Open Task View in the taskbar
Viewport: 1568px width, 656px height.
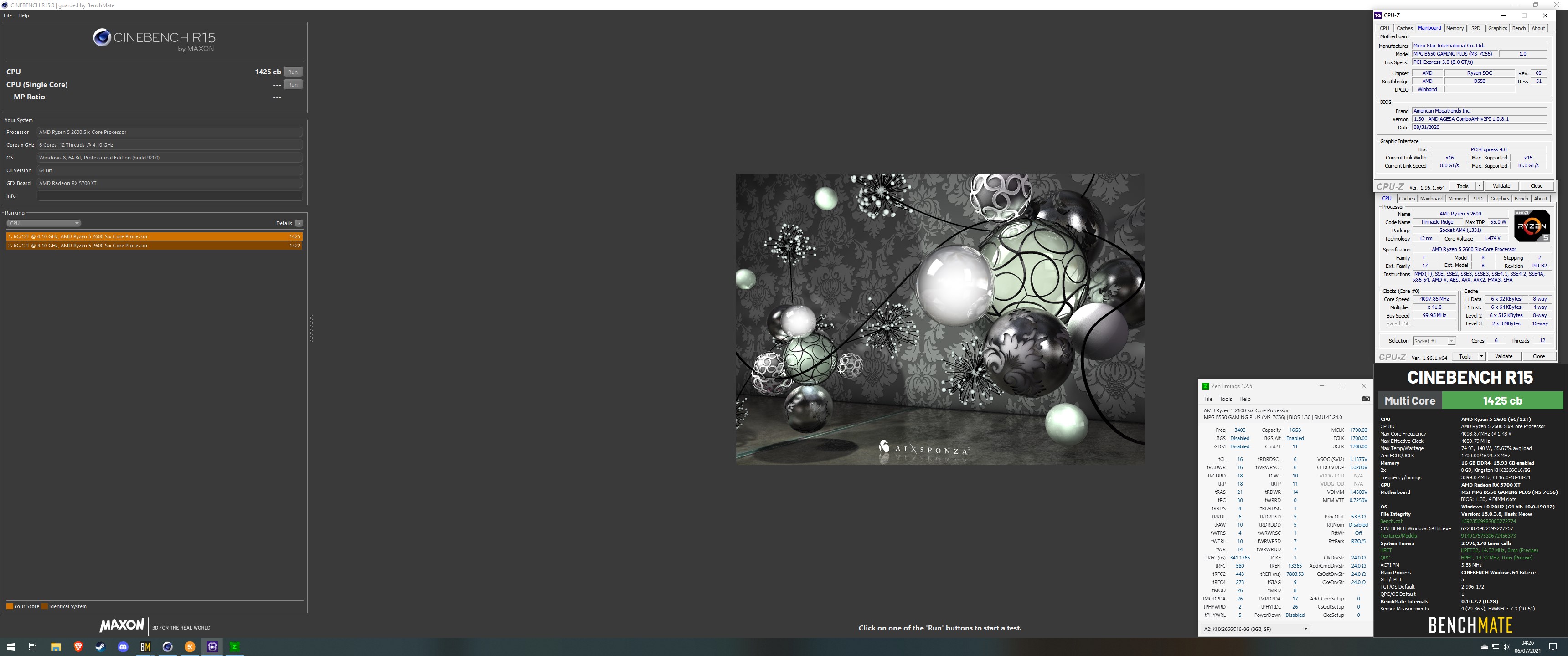(33, 647)
